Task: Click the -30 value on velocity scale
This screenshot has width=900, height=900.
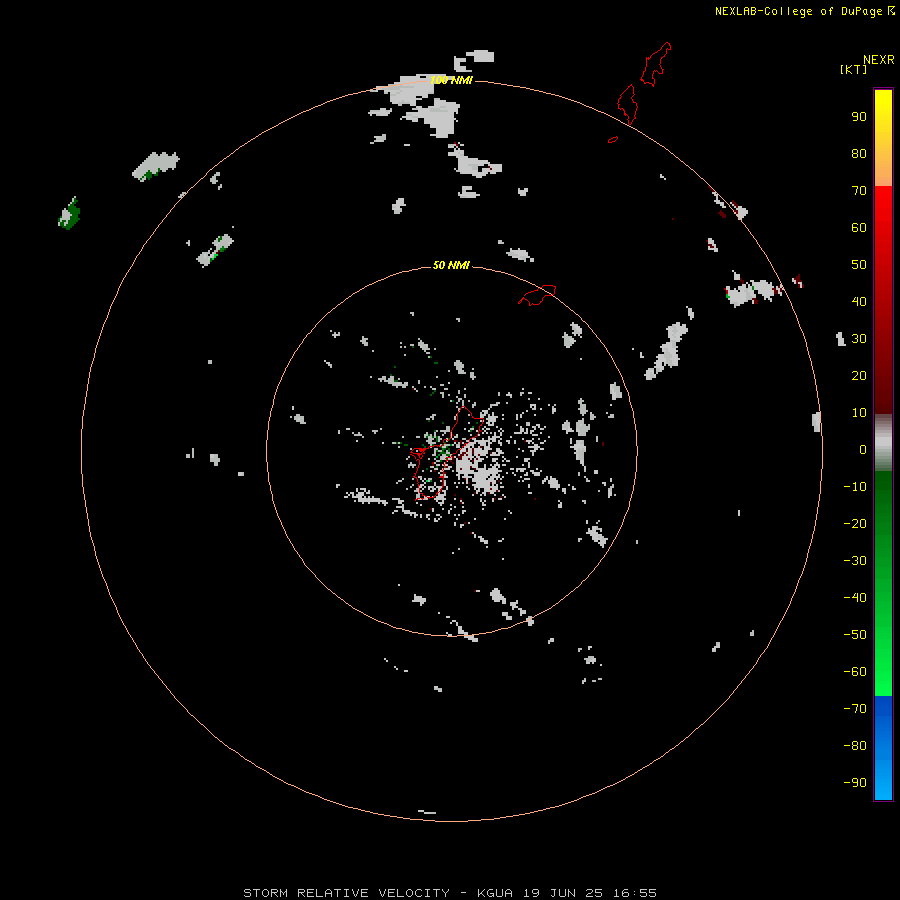Action: [x=855, y=561]
